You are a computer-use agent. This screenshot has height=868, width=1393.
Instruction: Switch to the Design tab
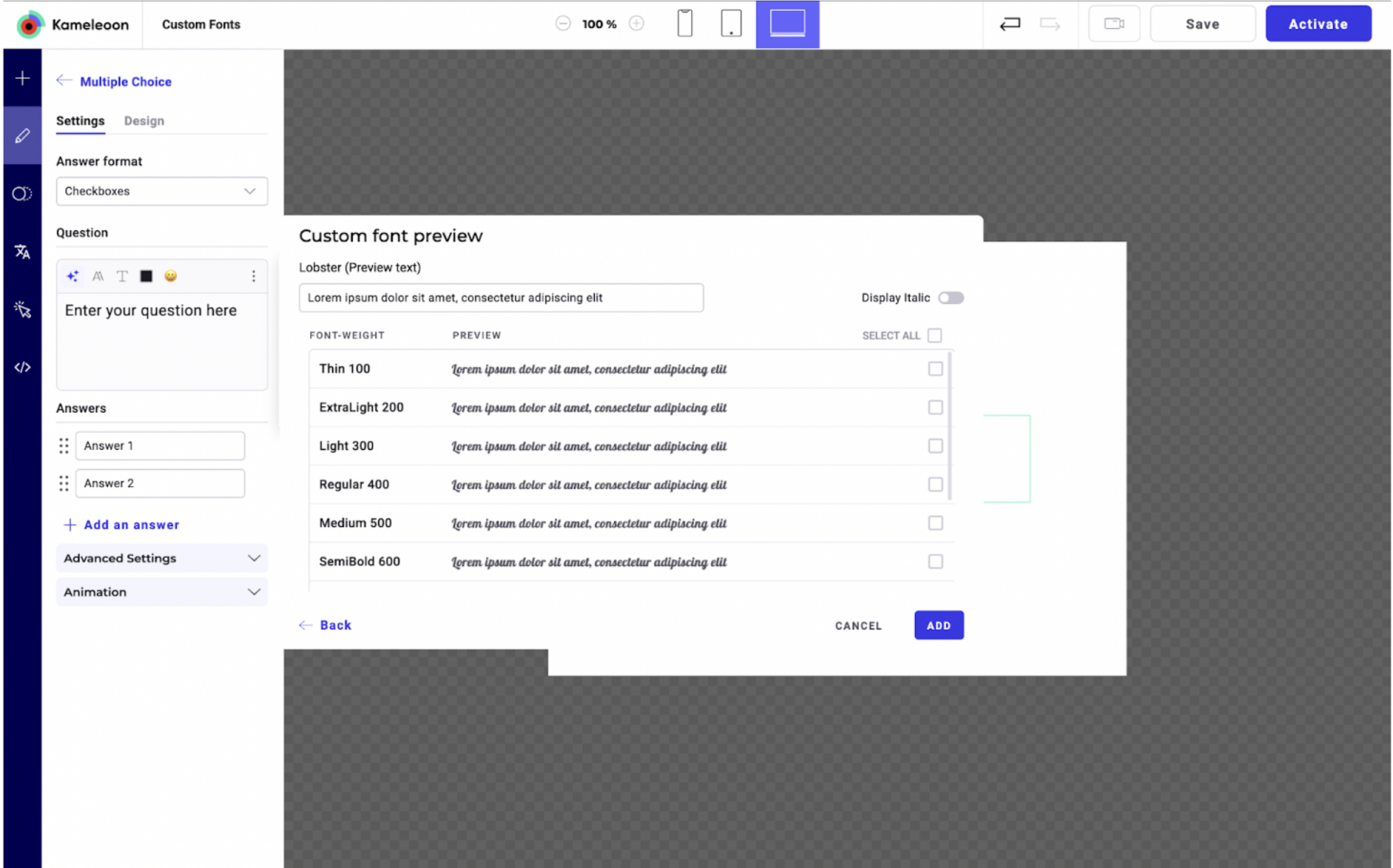tap(144, 122)
